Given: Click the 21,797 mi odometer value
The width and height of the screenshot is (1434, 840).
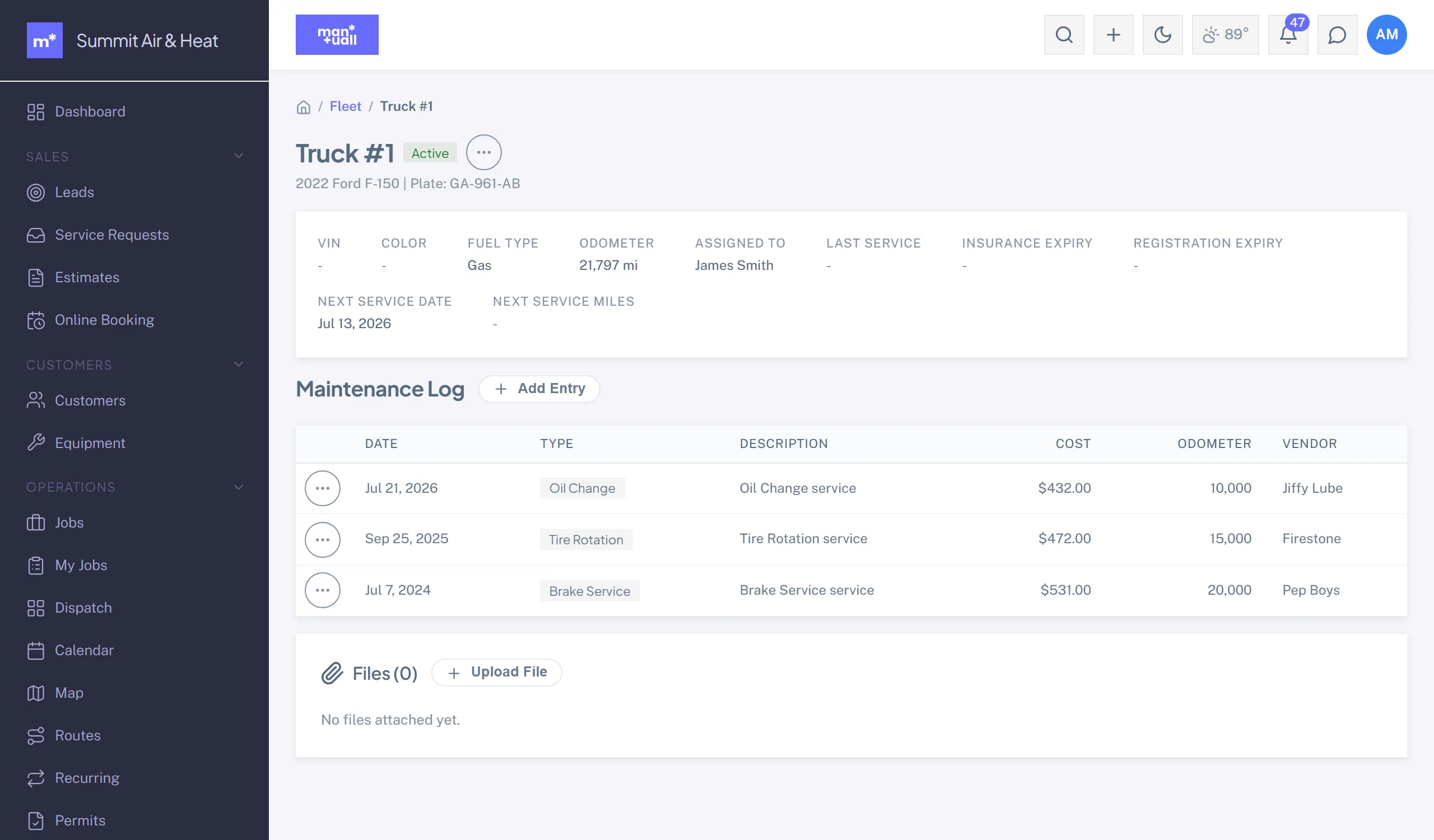Looking at the screenshot, I should [x=608, y=265].
